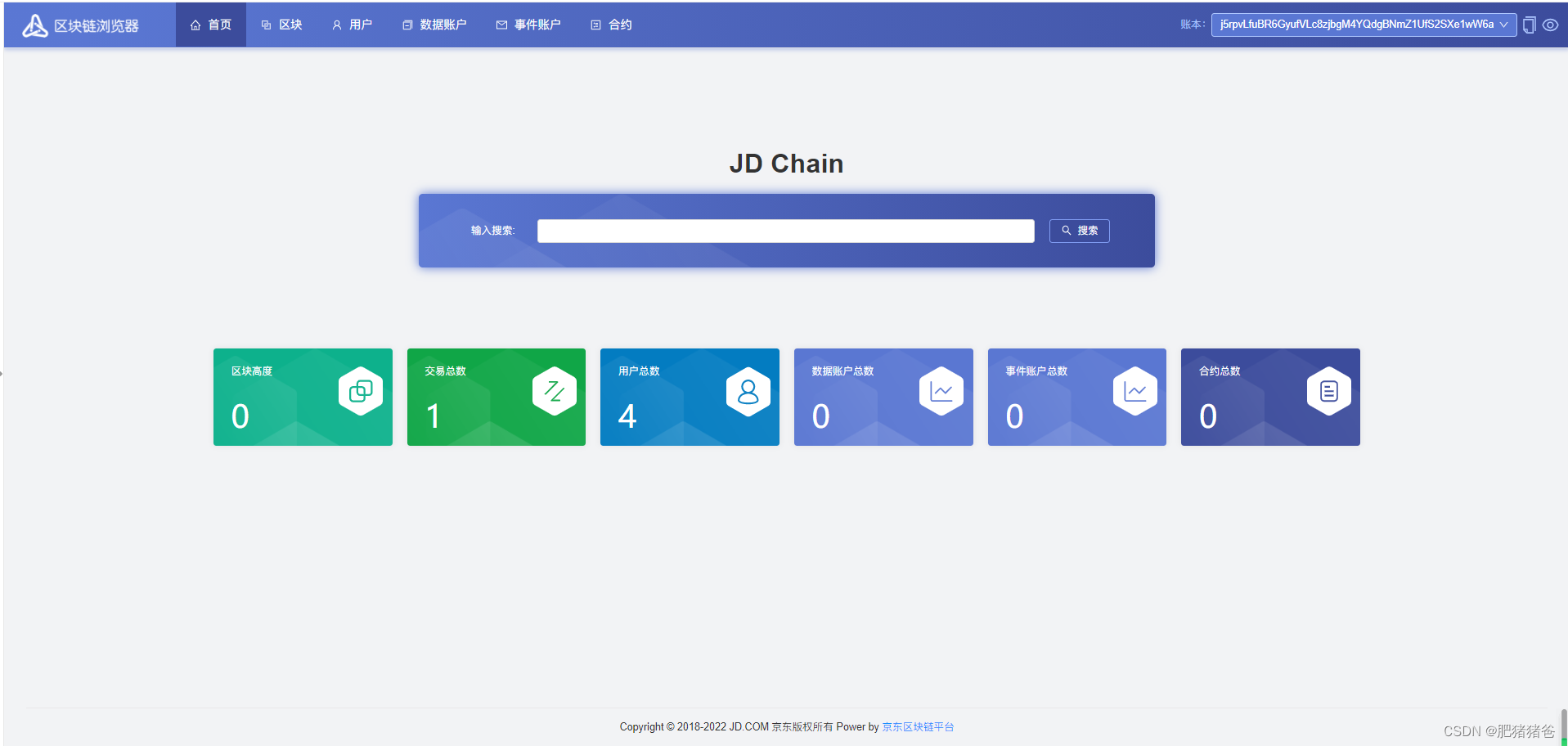Toggle the eye icon beside ledger selector
1568x746 pixels.
pos(1550,25)
